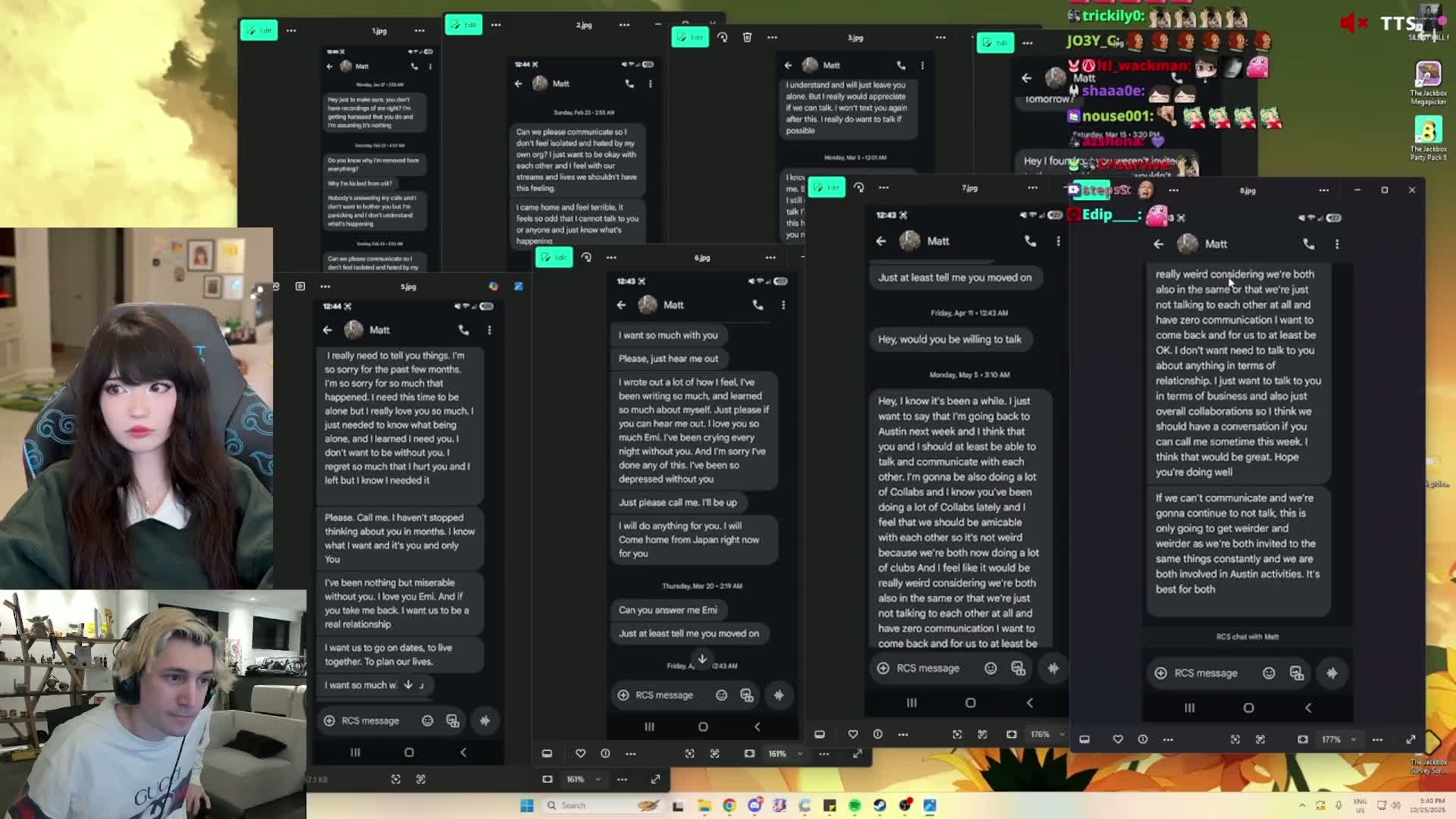Image resolution: width=1456 pixels, height=819 pixels.
Task: Expand 177% zoom dropdown
Action: point(1354,739)
